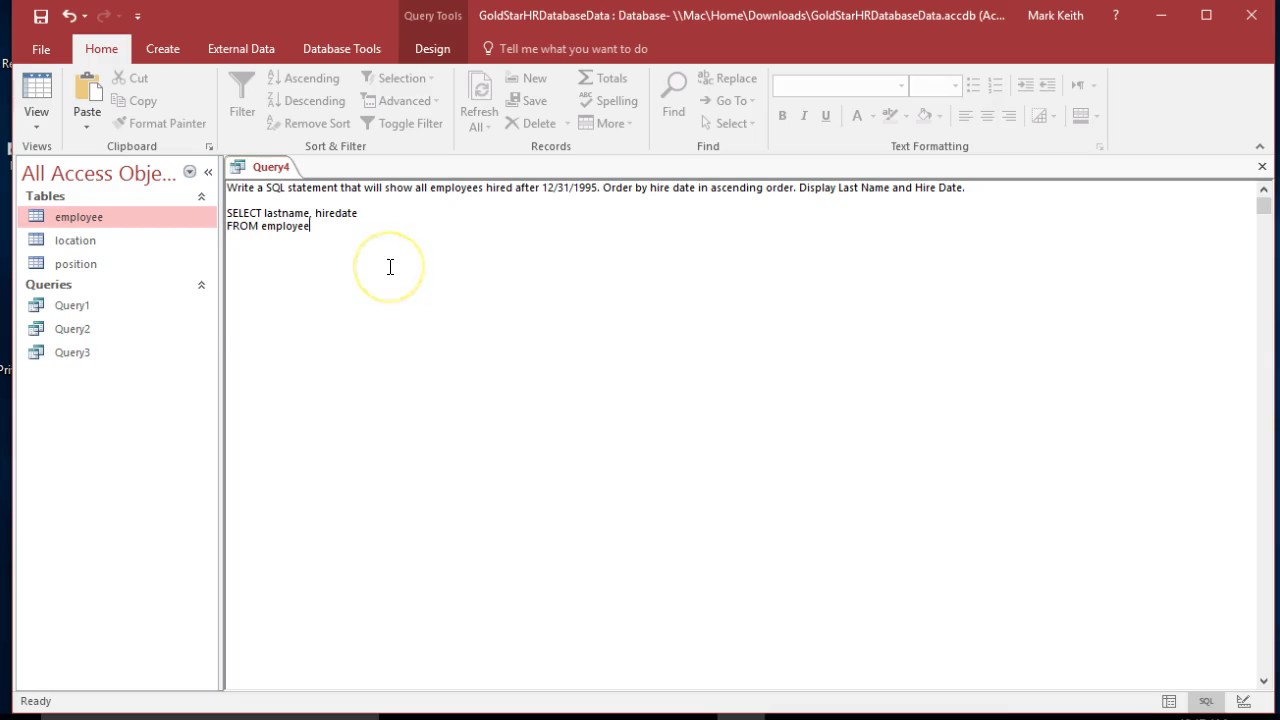Screen dimensions: 1280x720
Task: Click Replace command
Action: point(727,78)
